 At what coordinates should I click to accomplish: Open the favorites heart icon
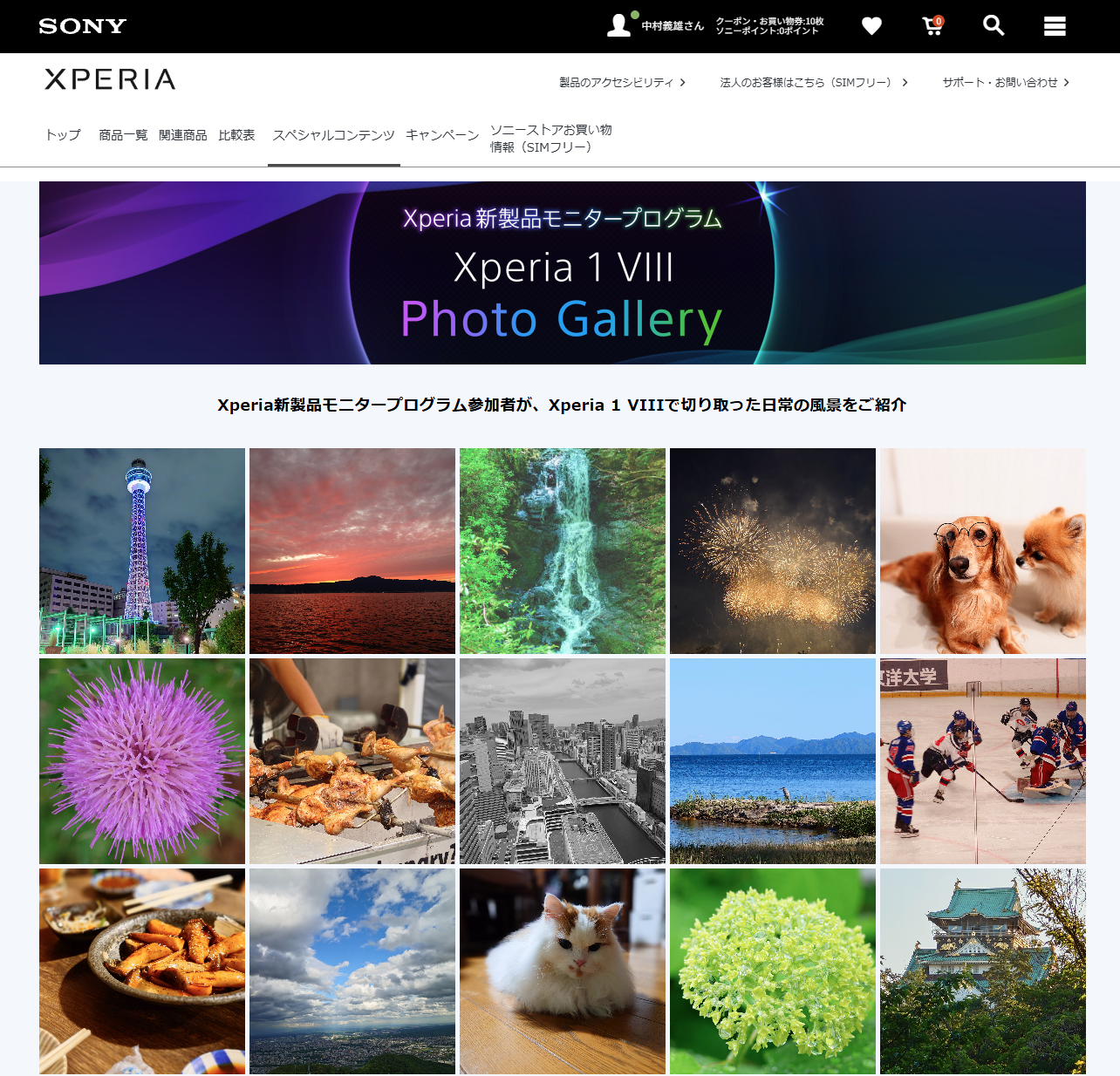871,26
